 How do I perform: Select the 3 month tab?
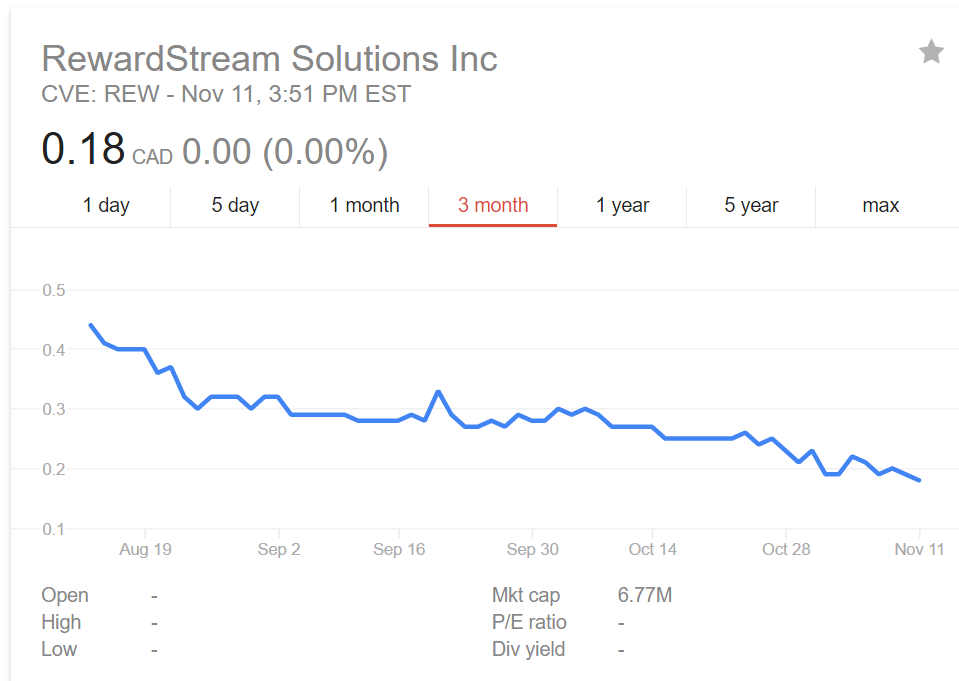point(493,205)
